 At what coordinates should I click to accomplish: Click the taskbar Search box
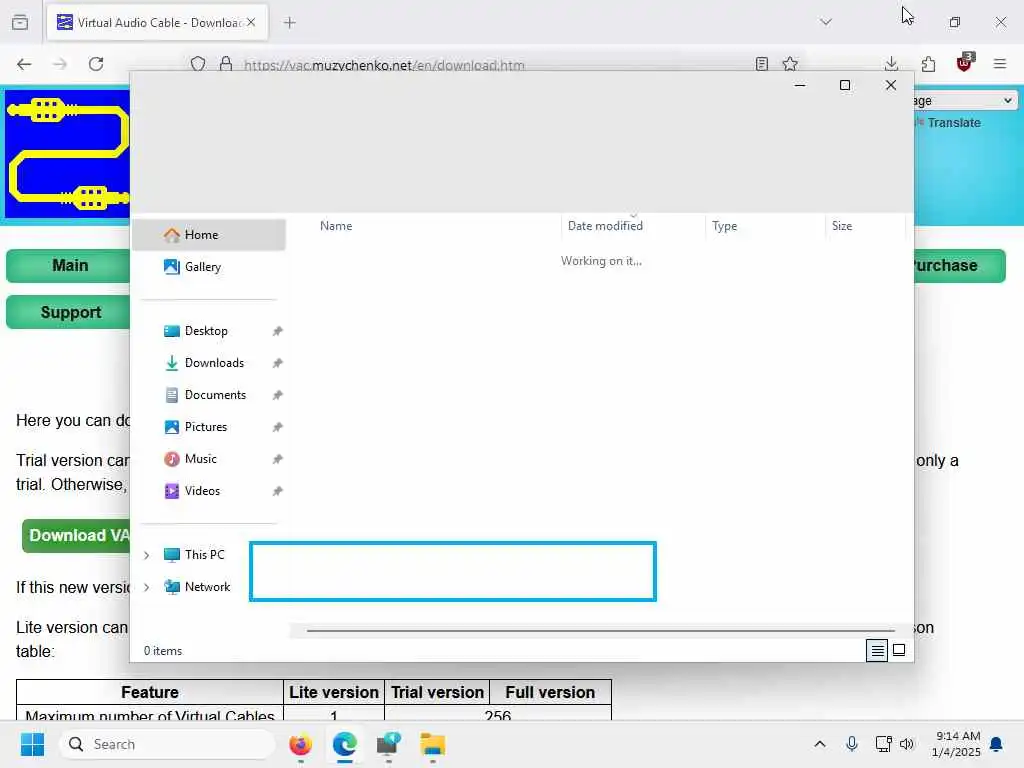168,744
